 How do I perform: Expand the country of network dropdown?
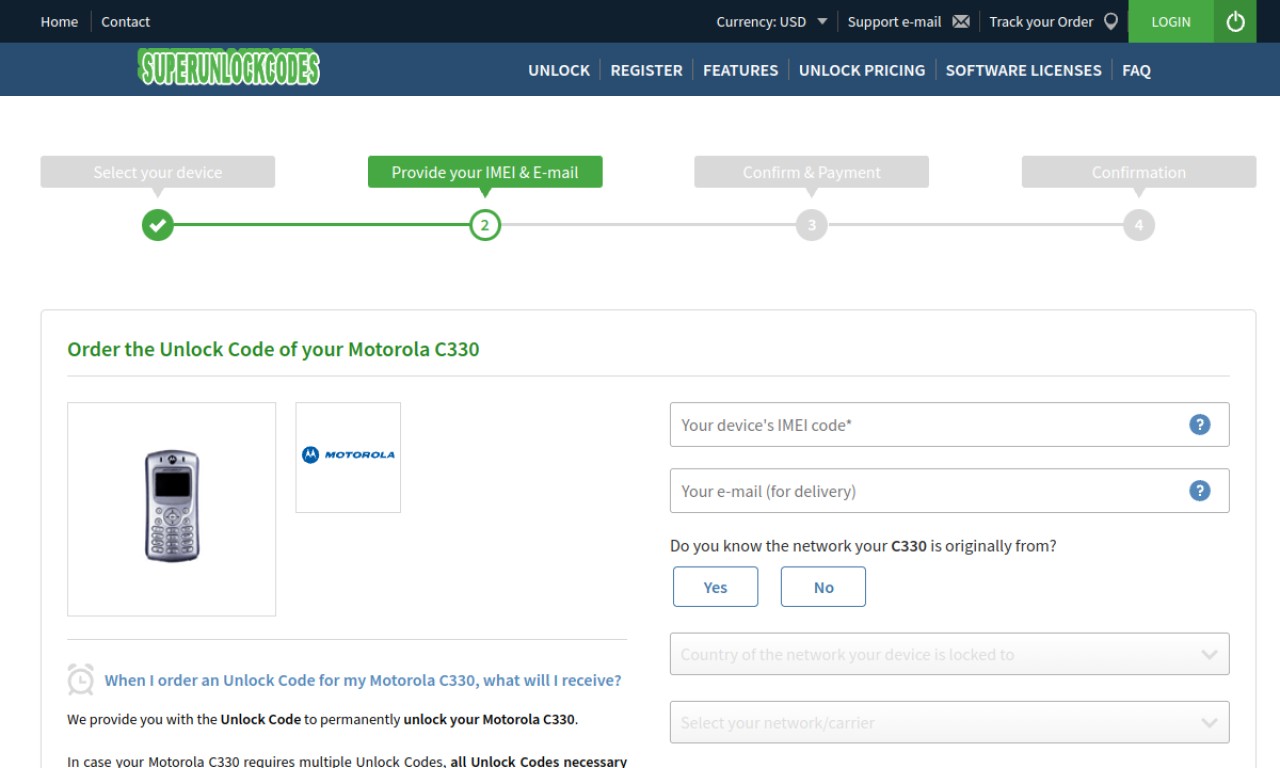pyautogui.click(x=949, y=654)
